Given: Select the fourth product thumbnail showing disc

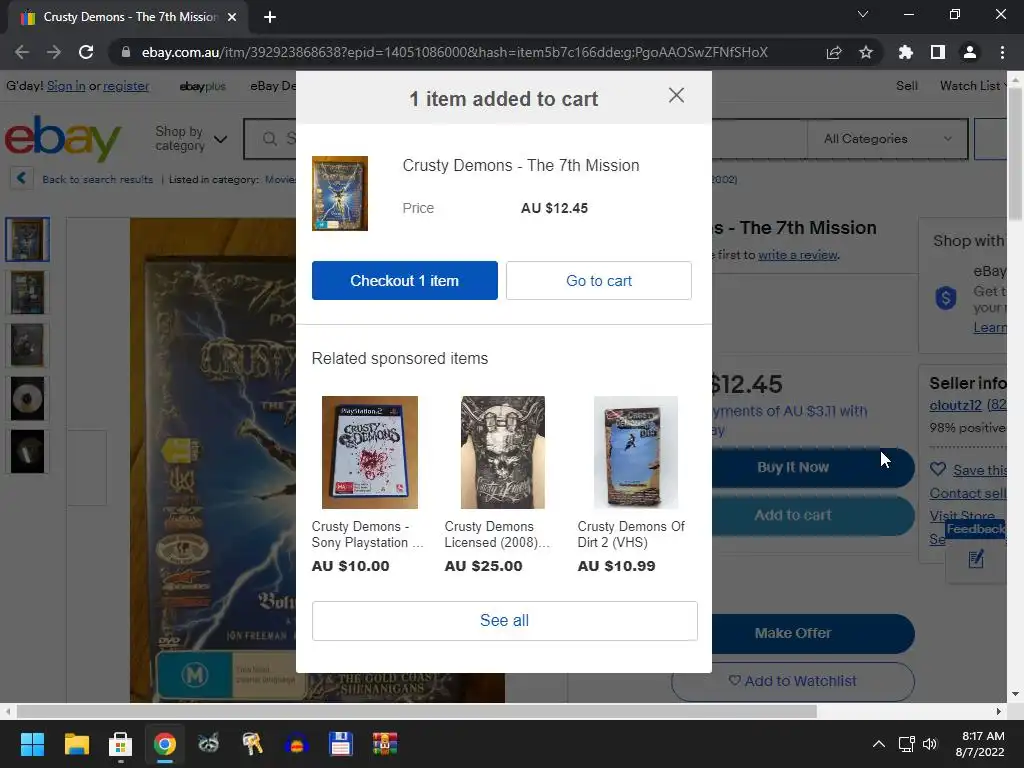Looking at the screenshot, I should click(x=27, y=398).
